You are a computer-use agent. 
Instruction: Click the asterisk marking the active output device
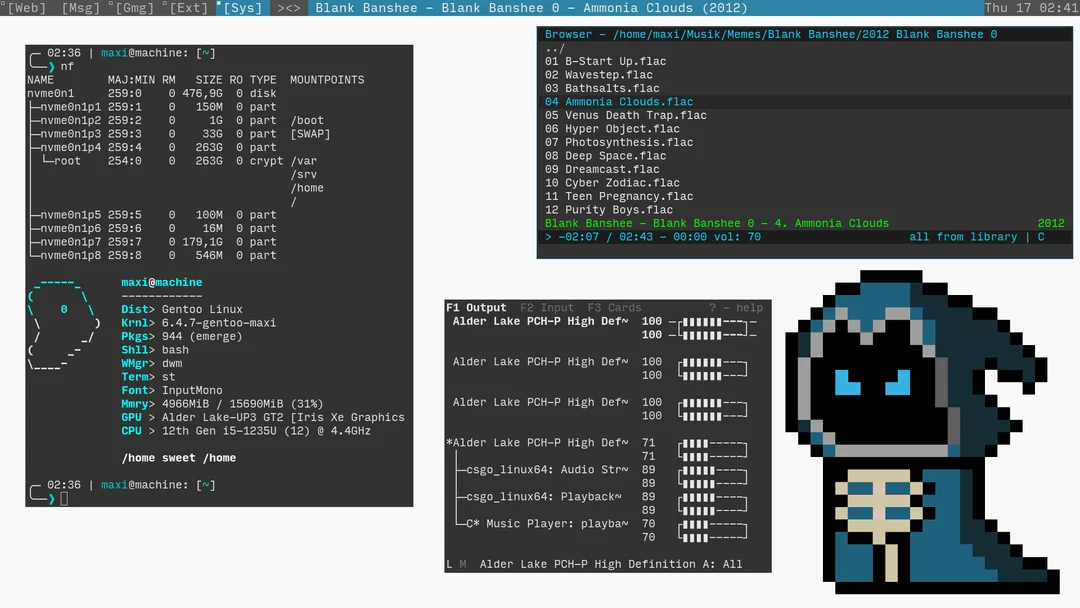click(x=451, y=442)
